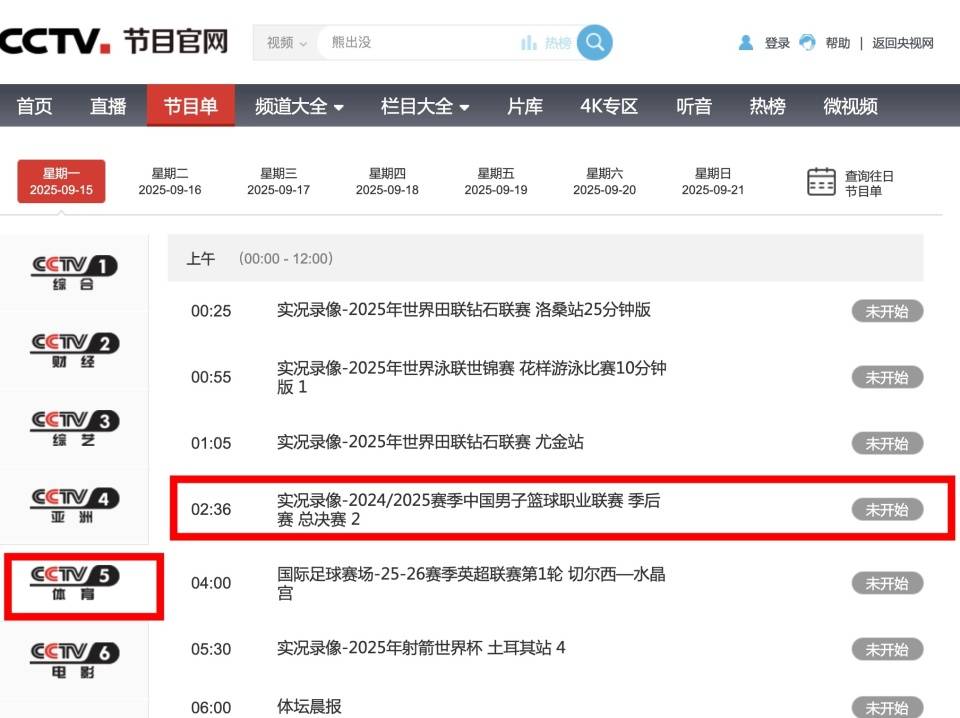Select 星期三 2025-09-17 date tab
Image resolution: width=960 pixels, height=718 pixels.
(279, 181)
